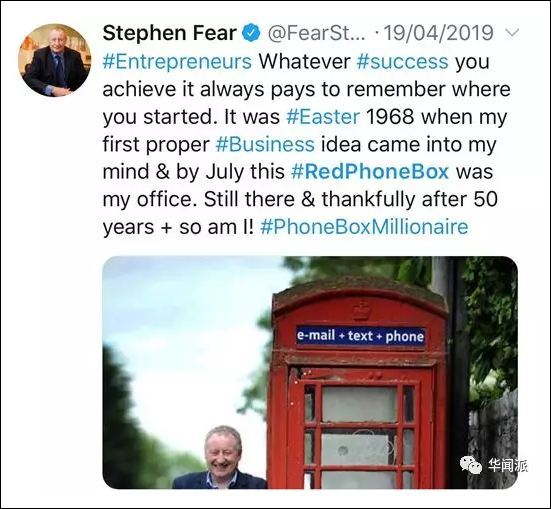Open Stephen Fear's round profile avatar
The width and height of the screenshot is (551, 509).
pos(55,60)
